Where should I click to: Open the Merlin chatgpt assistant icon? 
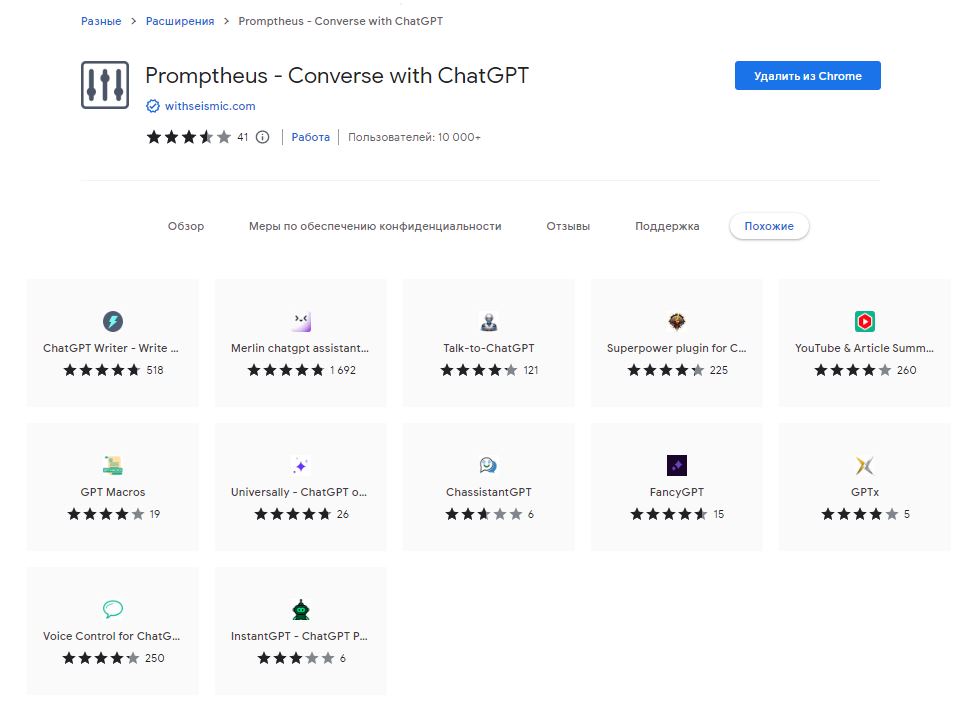pos(301,321)
